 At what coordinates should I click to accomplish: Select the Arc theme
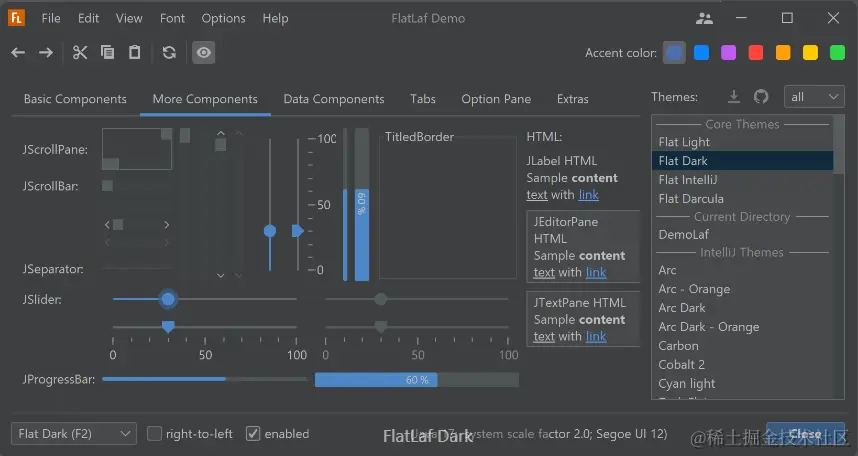pyautogui.click(x=743, y=270)
